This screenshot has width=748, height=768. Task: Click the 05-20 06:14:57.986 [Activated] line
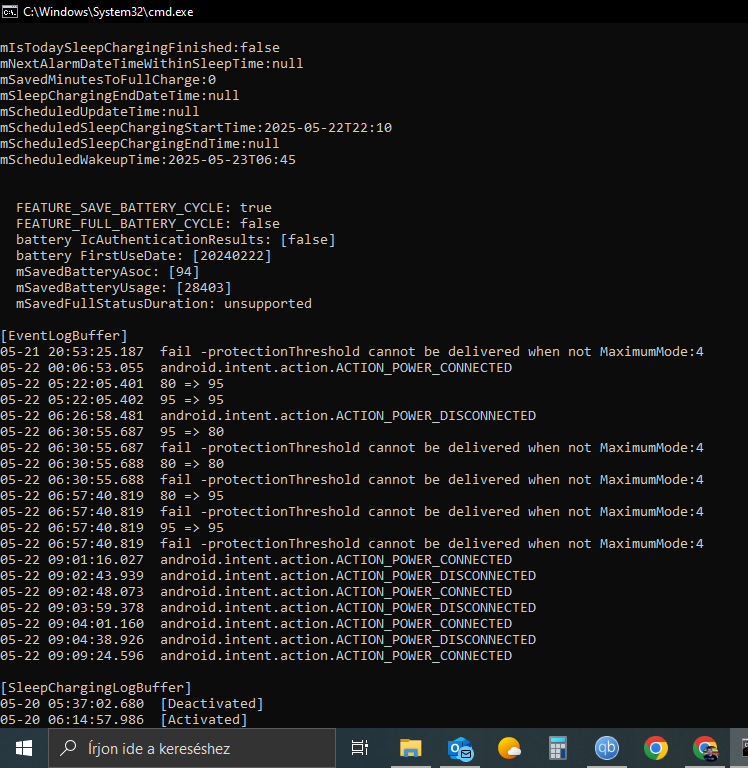[124, 720]
